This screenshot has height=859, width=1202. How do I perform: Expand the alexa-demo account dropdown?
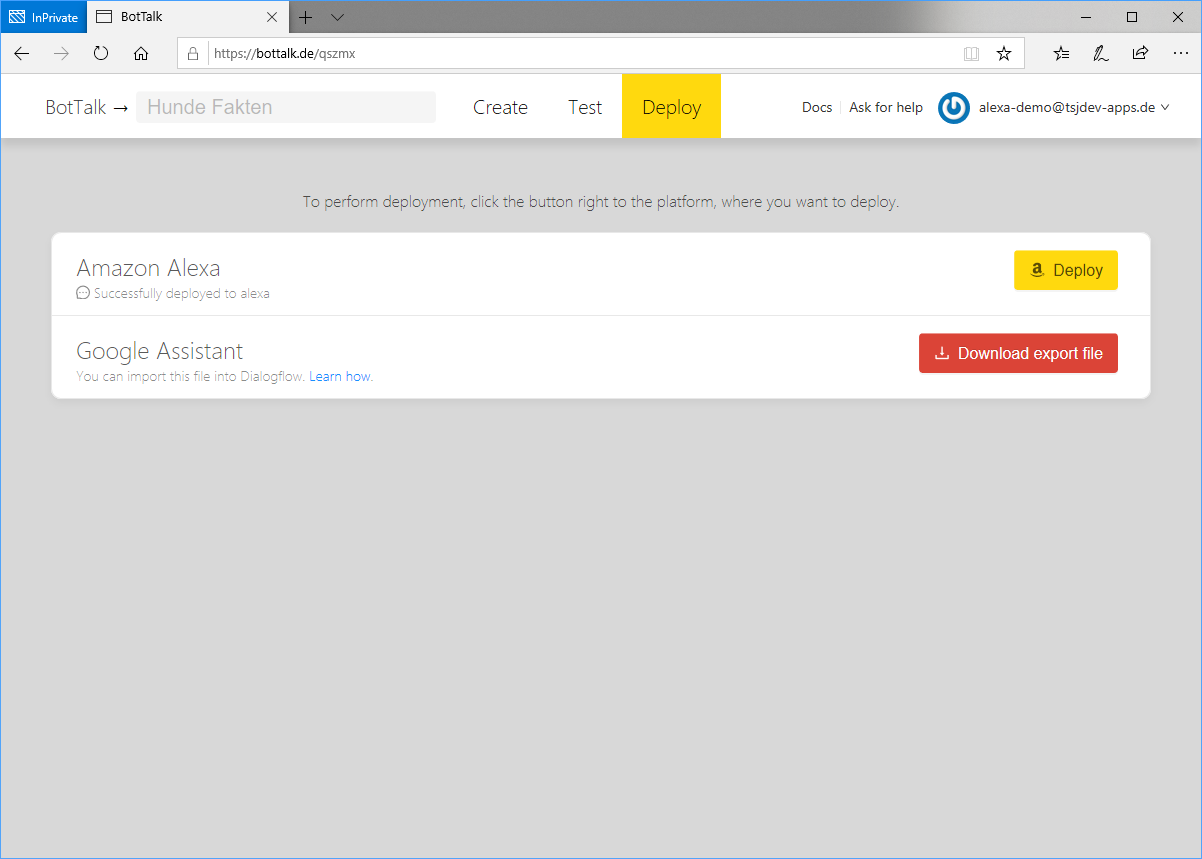[1074, 108]
